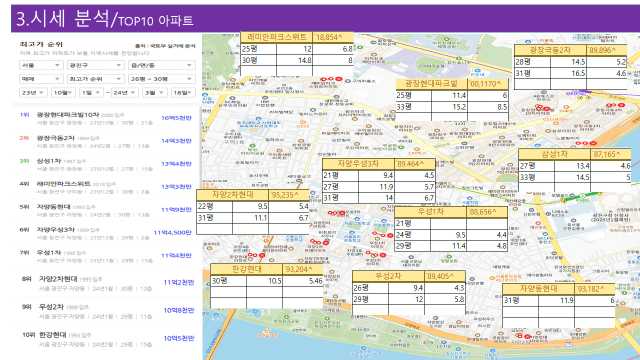Open the 매매 deal type dropdown
640x360 pixels.
pos(41,79)
